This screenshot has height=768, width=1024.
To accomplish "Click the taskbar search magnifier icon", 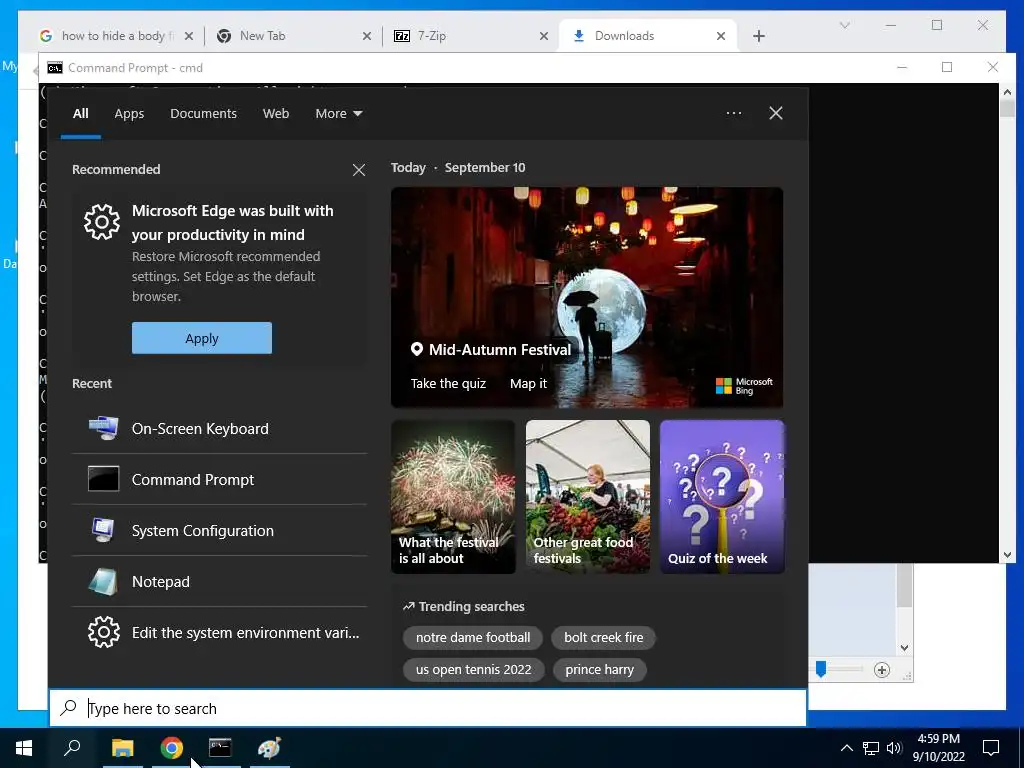I will click(72, 747).
